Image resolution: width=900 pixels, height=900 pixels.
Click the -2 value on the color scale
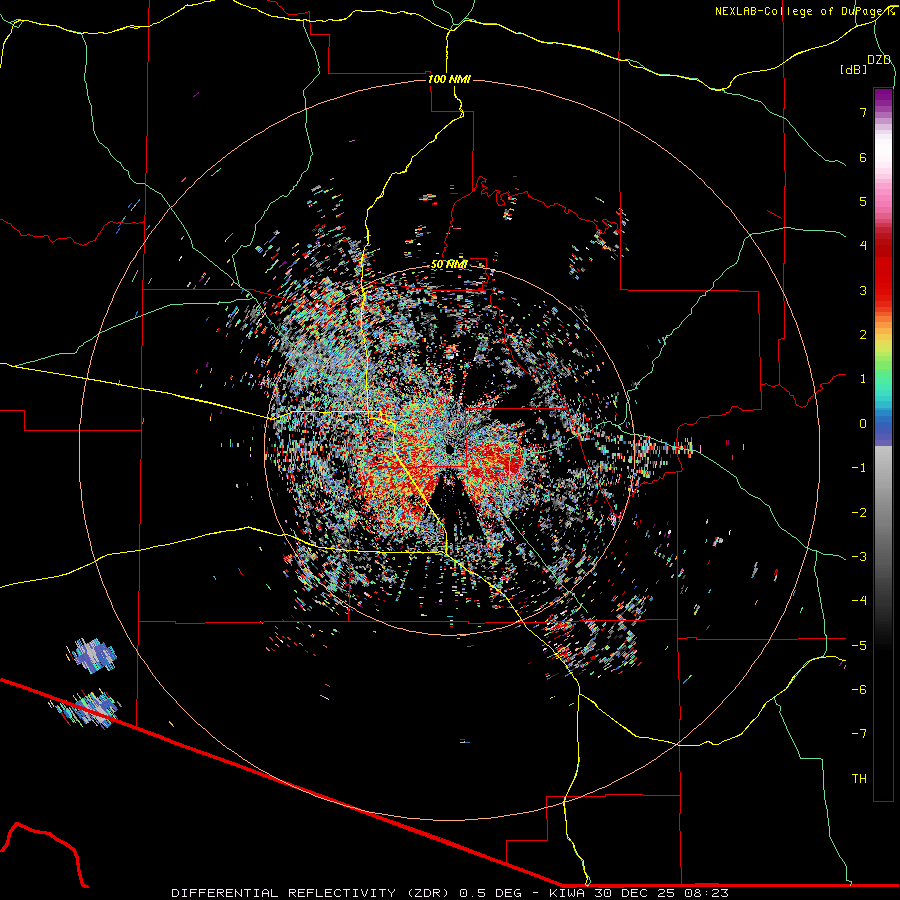[859, 513]
